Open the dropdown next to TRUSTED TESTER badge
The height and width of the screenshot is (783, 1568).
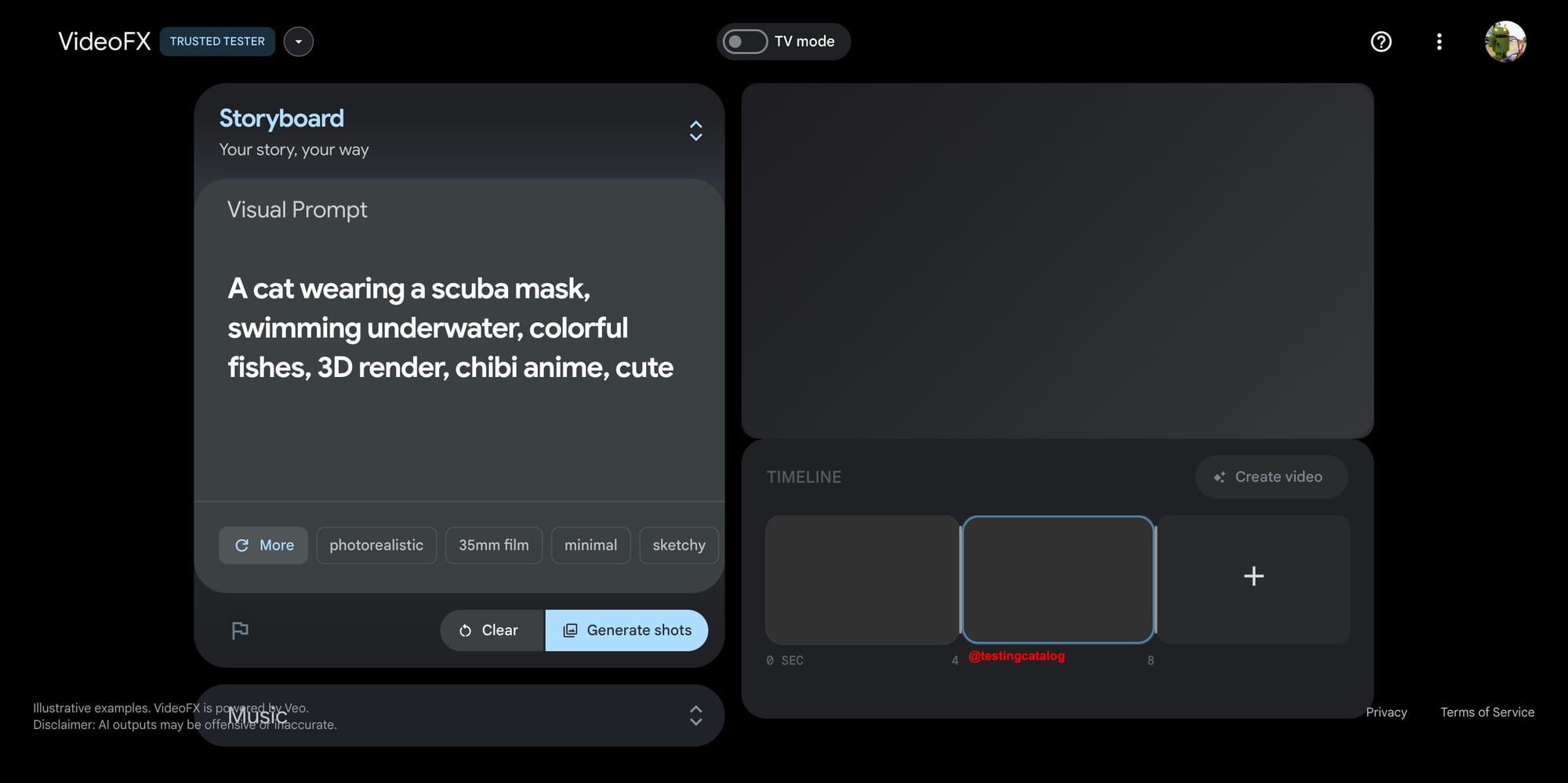(299, 42)
